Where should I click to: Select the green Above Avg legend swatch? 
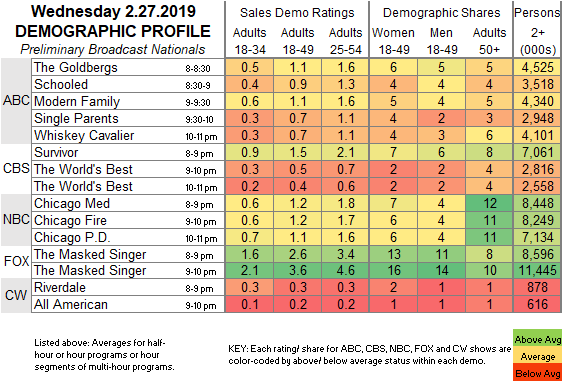[x=537, y=339]
